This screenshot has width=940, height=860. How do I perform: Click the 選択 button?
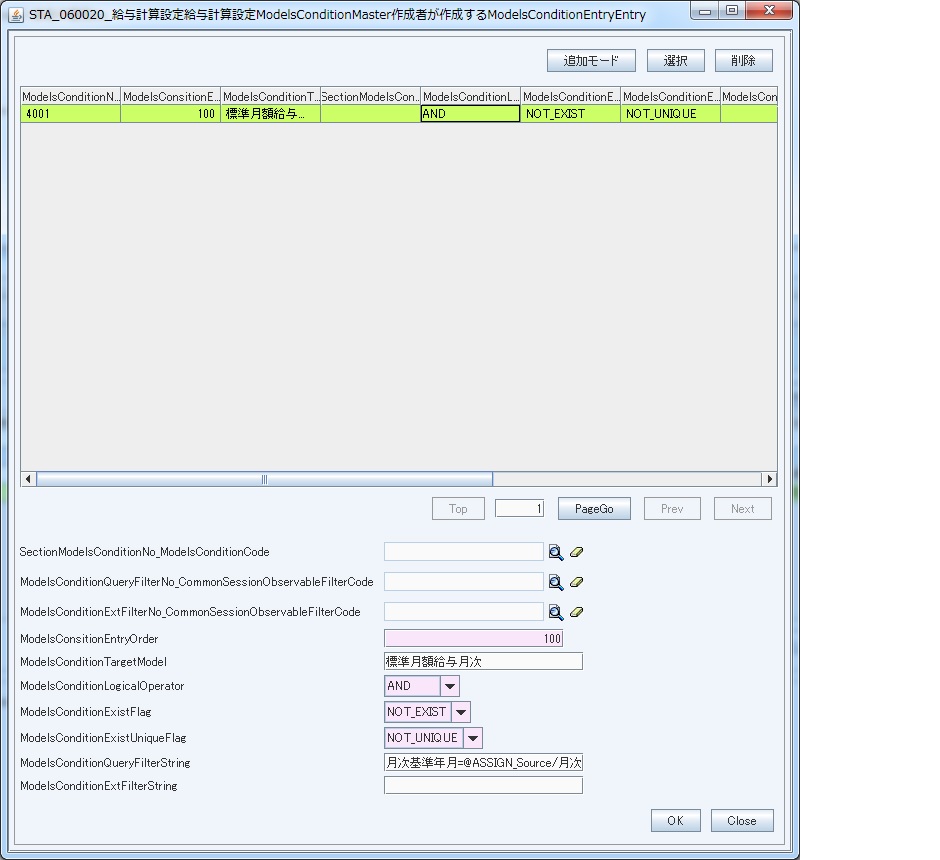click(x=676, y=61)
